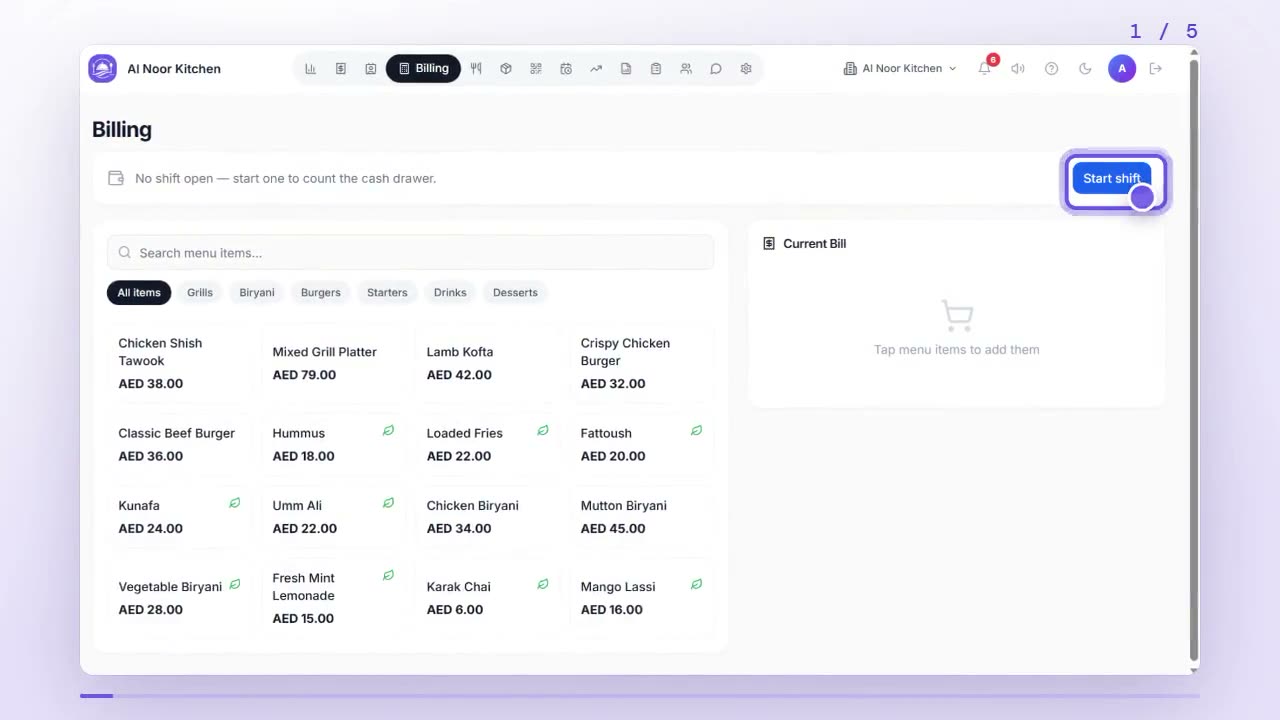Open the ID badge nav icon
Image resolution: width=1280 pixels, height=720 pixels.
[371, 69]
